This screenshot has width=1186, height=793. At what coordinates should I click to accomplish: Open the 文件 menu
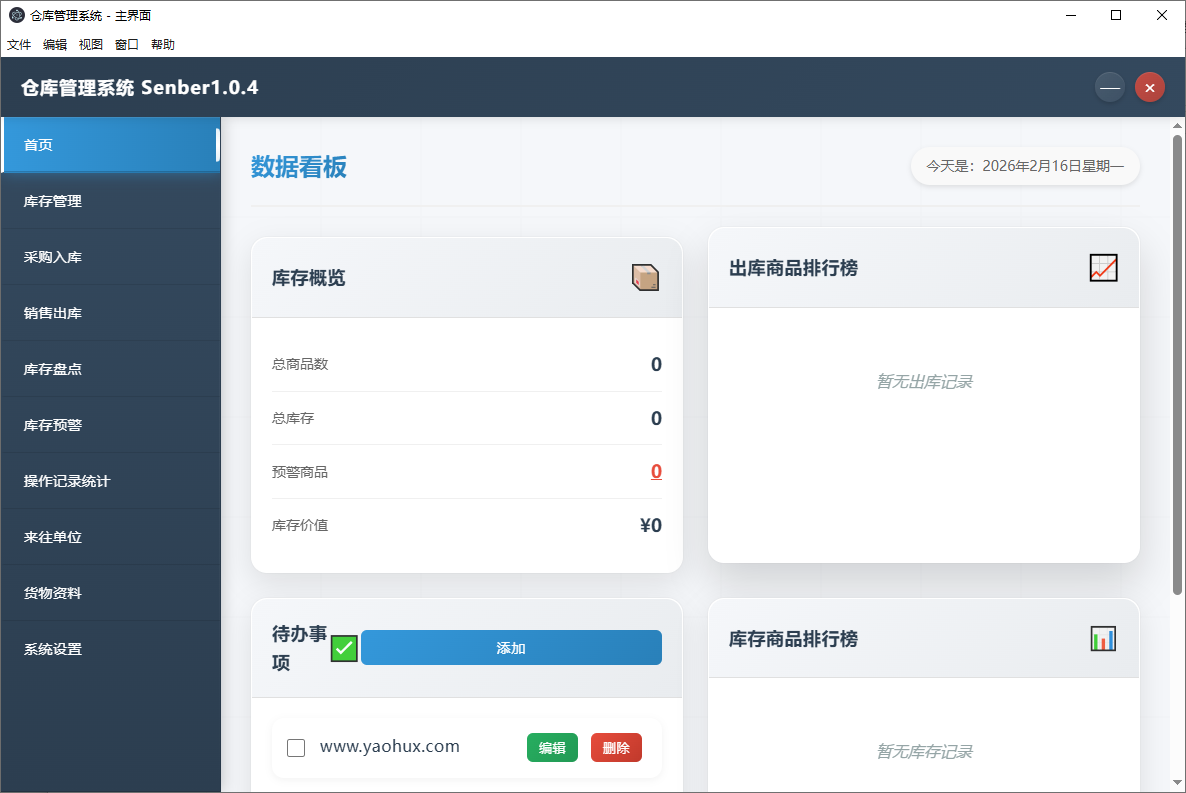click(x=19, y=44)
